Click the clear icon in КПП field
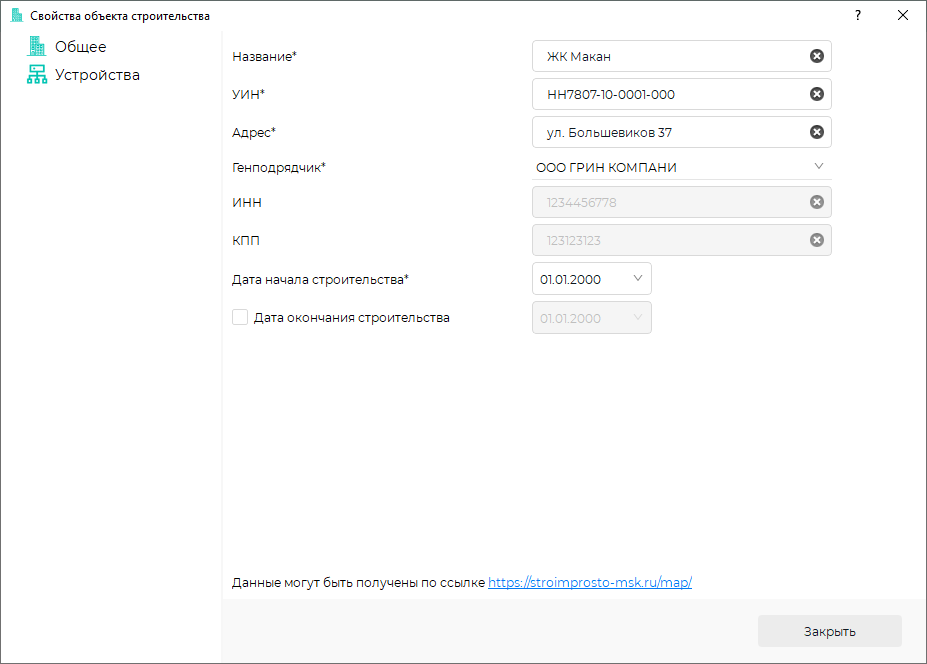 click(817, 240)
